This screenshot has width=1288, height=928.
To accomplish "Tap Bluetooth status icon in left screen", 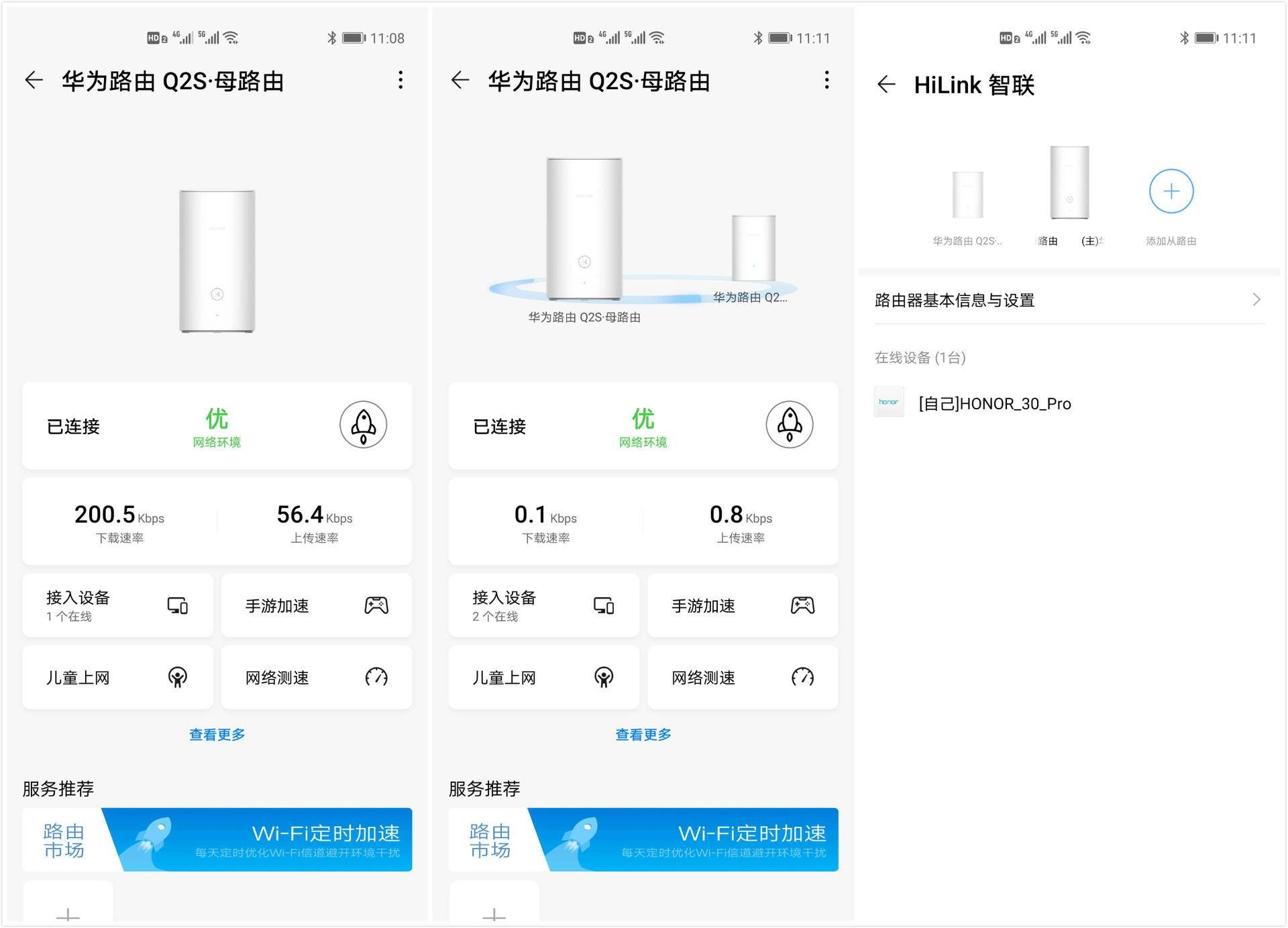I will 331,38.
